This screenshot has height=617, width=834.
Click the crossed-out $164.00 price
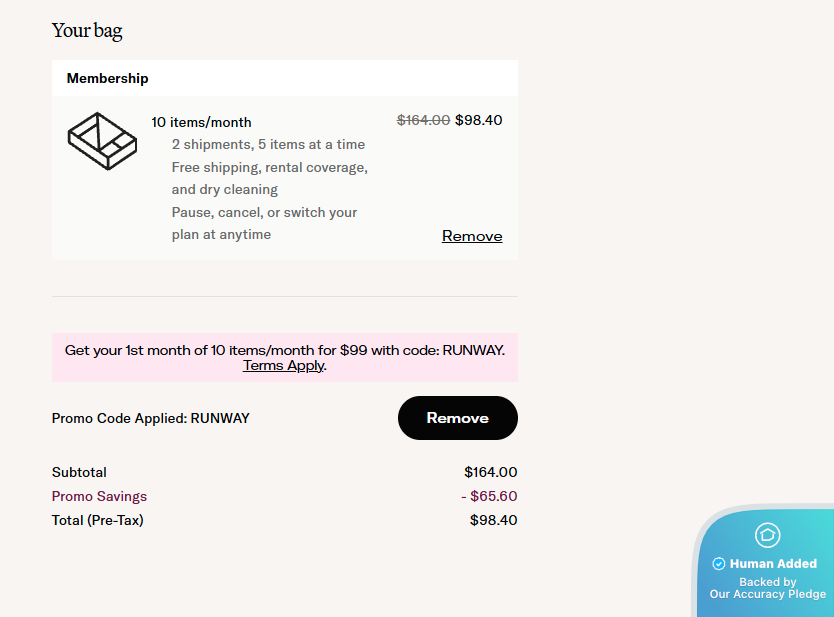(x=423, y=120)
